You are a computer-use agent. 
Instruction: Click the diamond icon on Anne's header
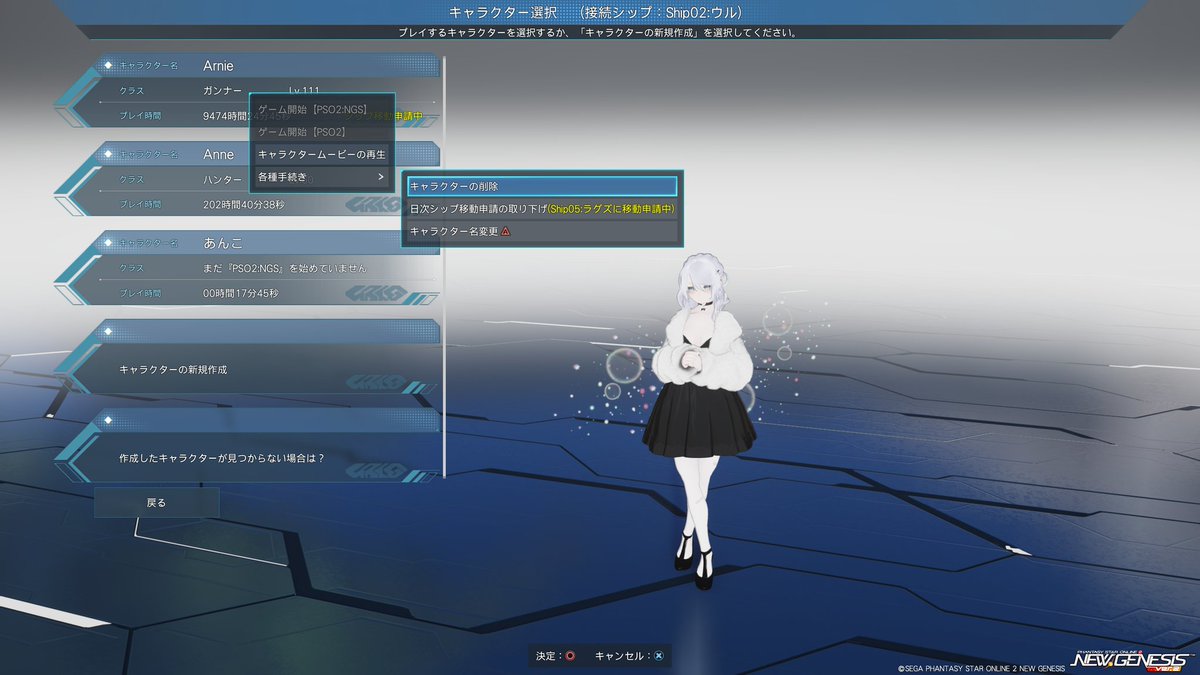[107, 155]
